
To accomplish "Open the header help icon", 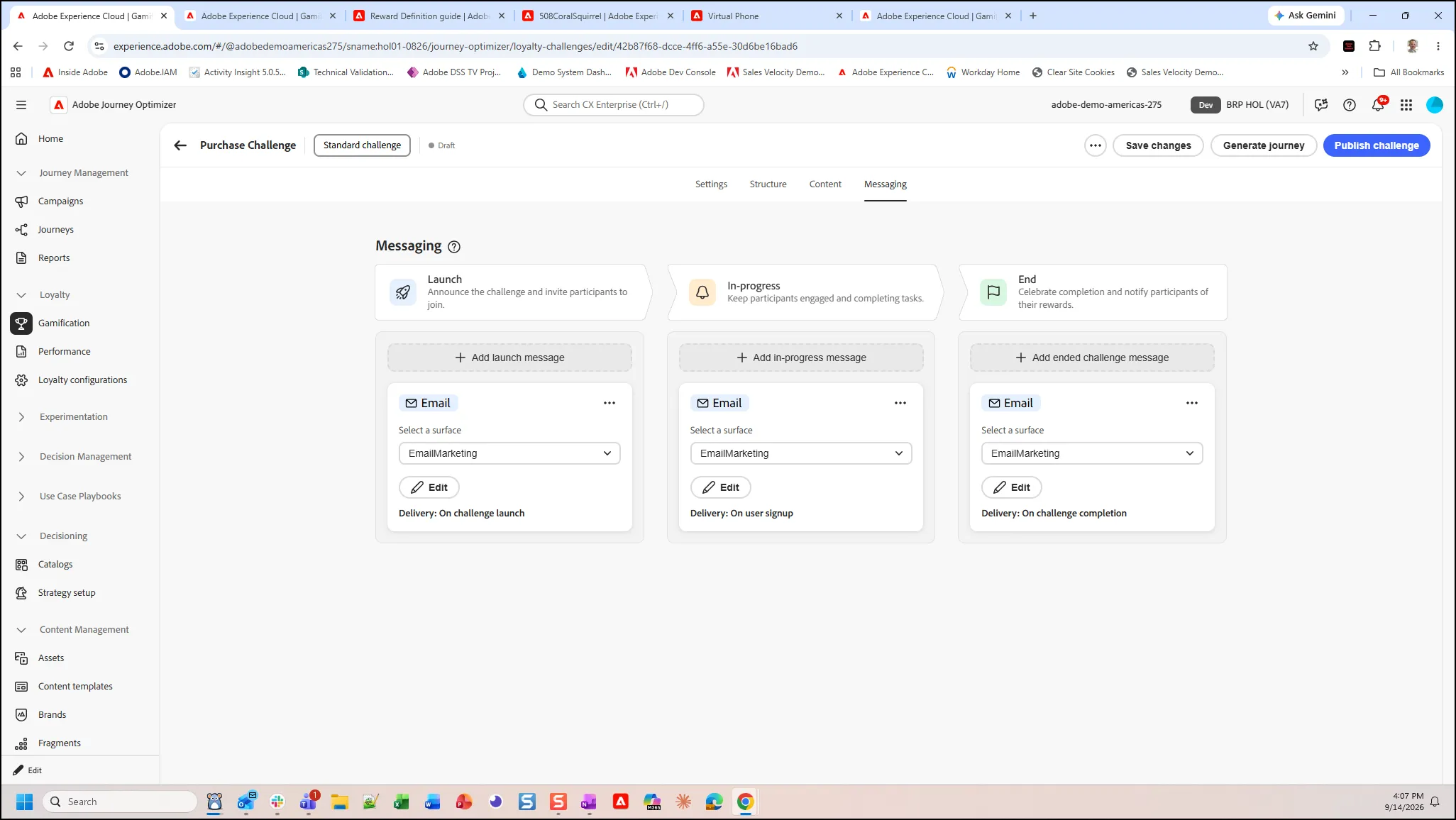I will [x=1350, y=105].
